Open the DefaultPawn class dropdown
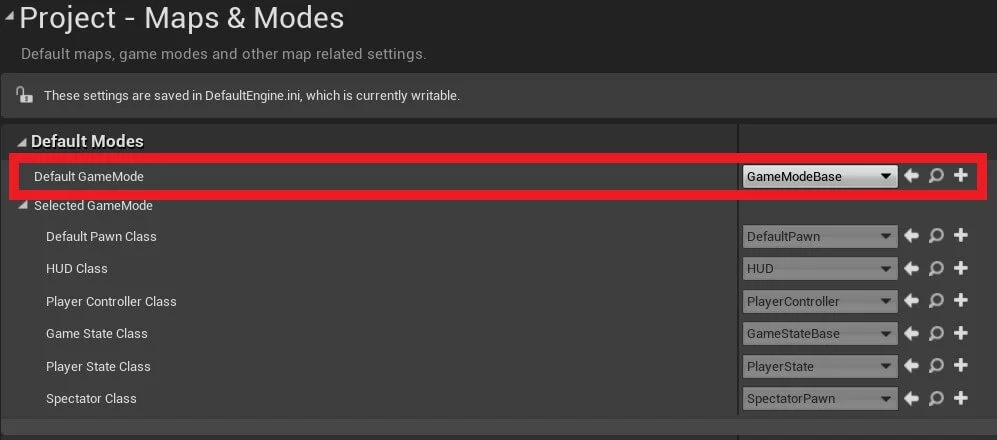 [820, 237]
